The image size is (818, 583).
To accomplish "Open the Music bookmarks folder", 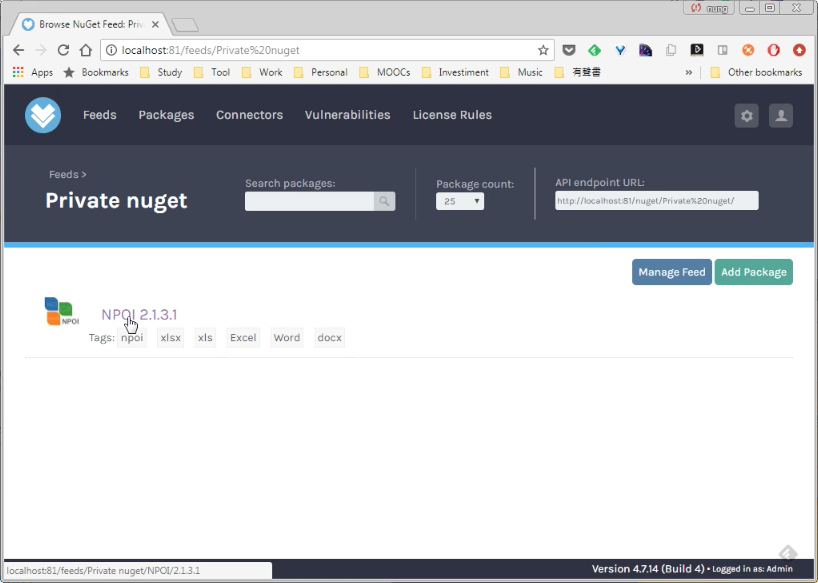I will point(521,72).
